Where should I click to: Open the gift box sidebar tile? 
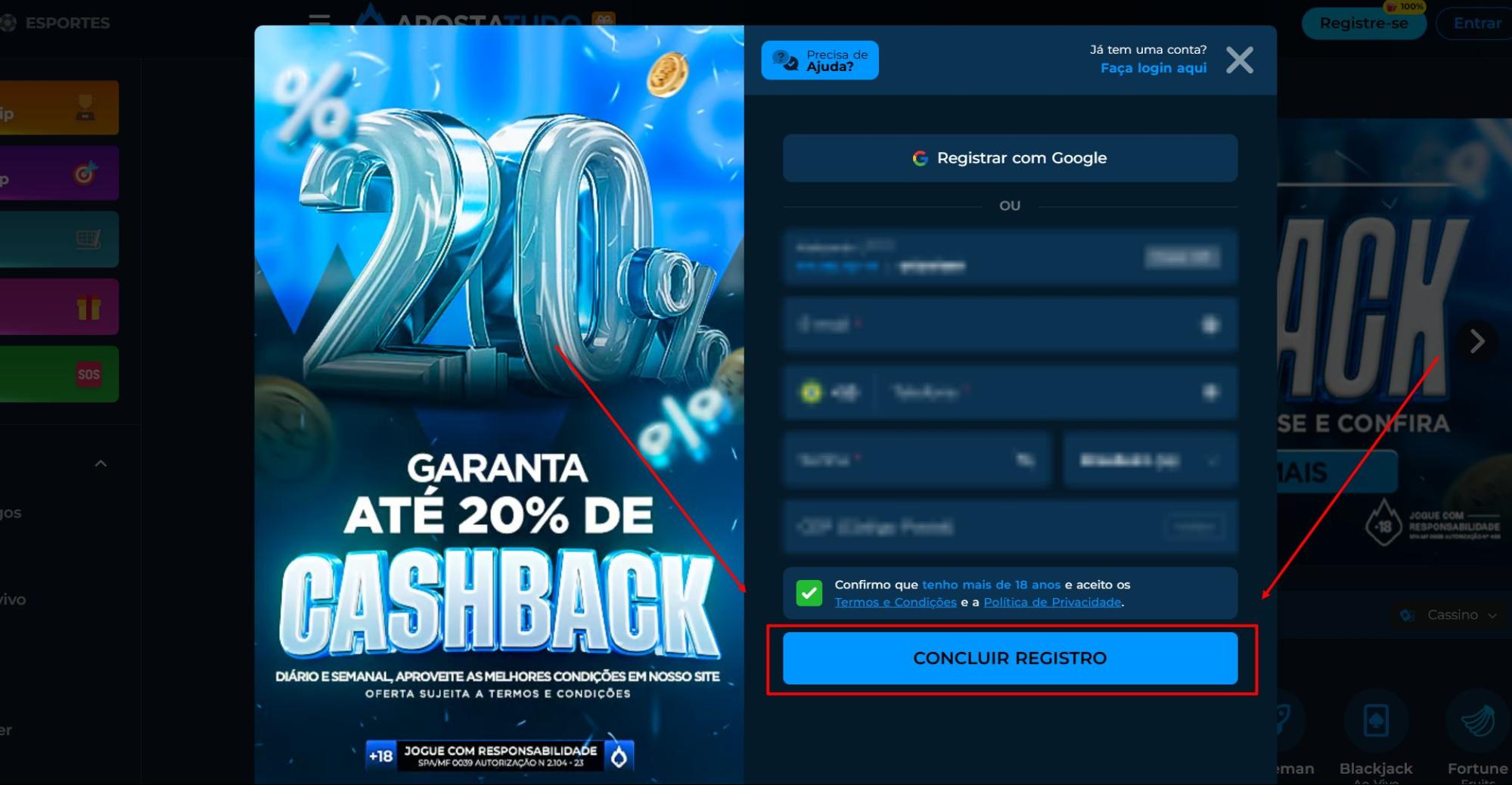click(59, 306)
